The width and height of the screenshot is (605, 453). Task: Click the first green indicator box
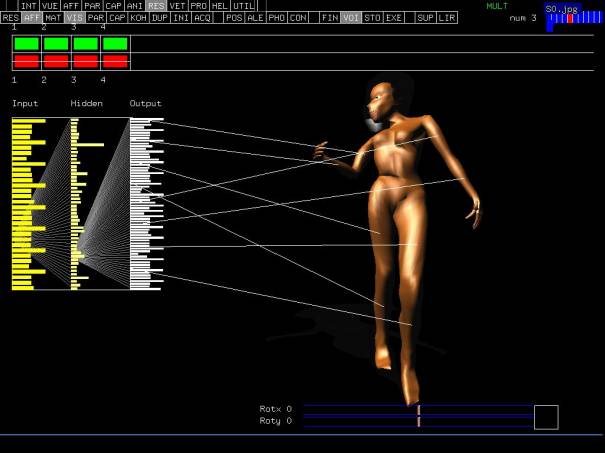point(27,44)
